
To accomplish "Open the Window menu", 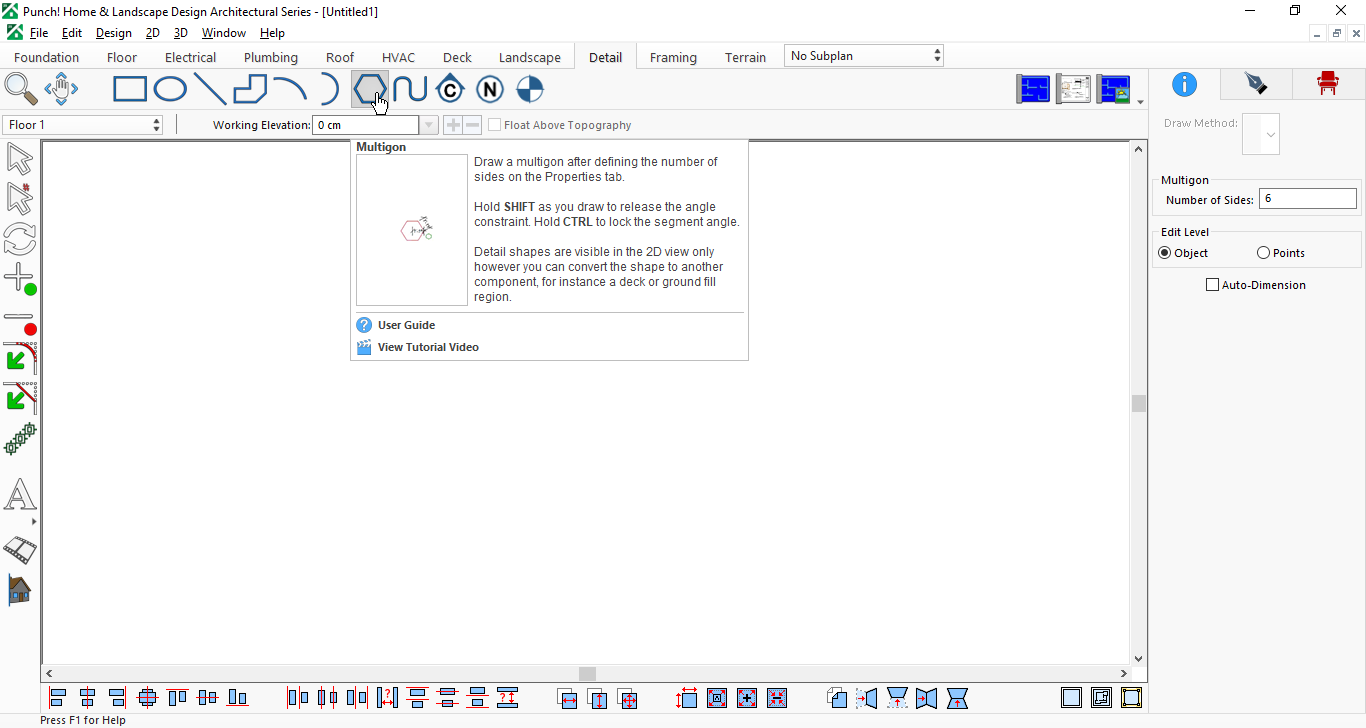I will coord(224,33).
